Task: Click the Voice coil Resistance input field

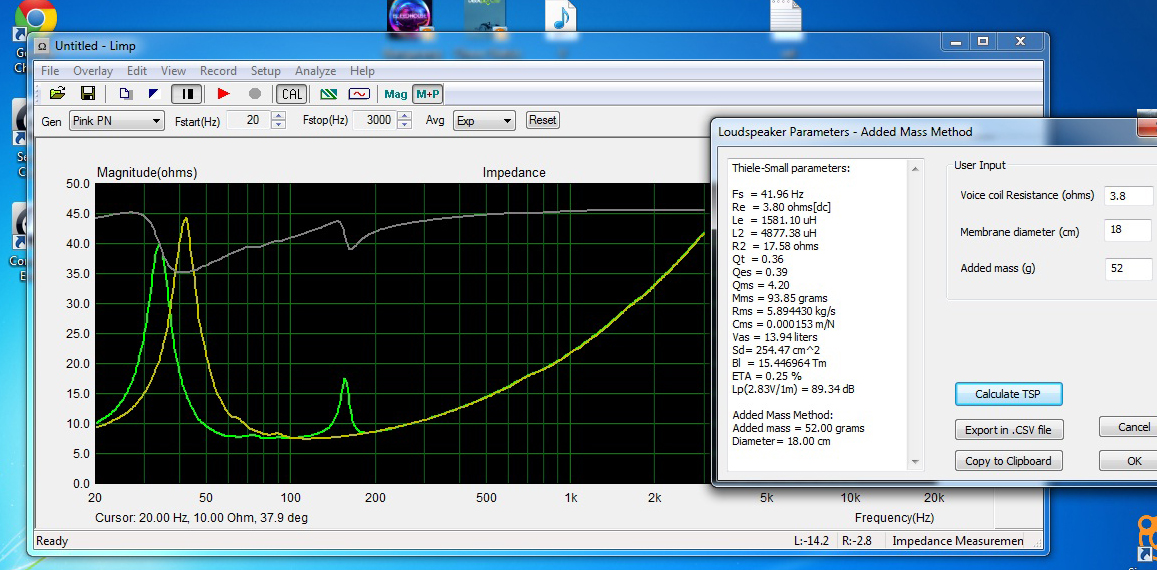Action: pyautogui.click(x=1128, y=195)
